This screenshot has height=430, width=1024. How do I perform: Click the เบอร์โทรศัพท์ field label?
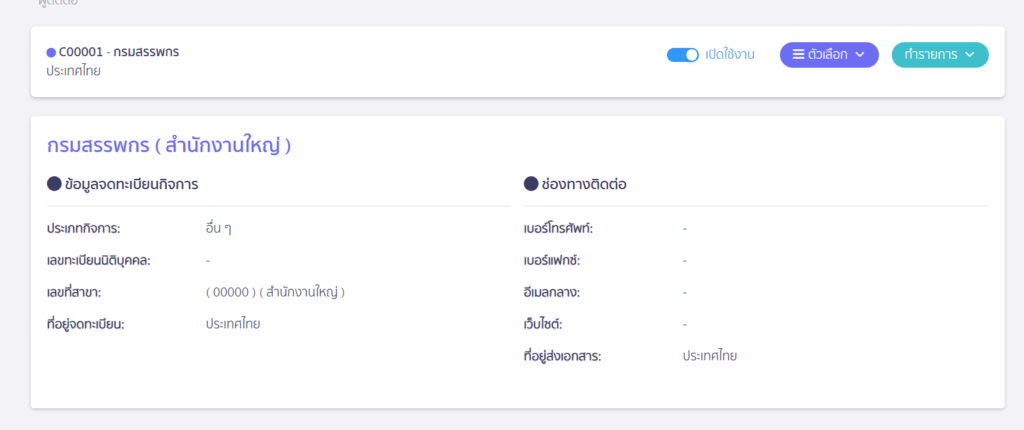click(558, 228)
